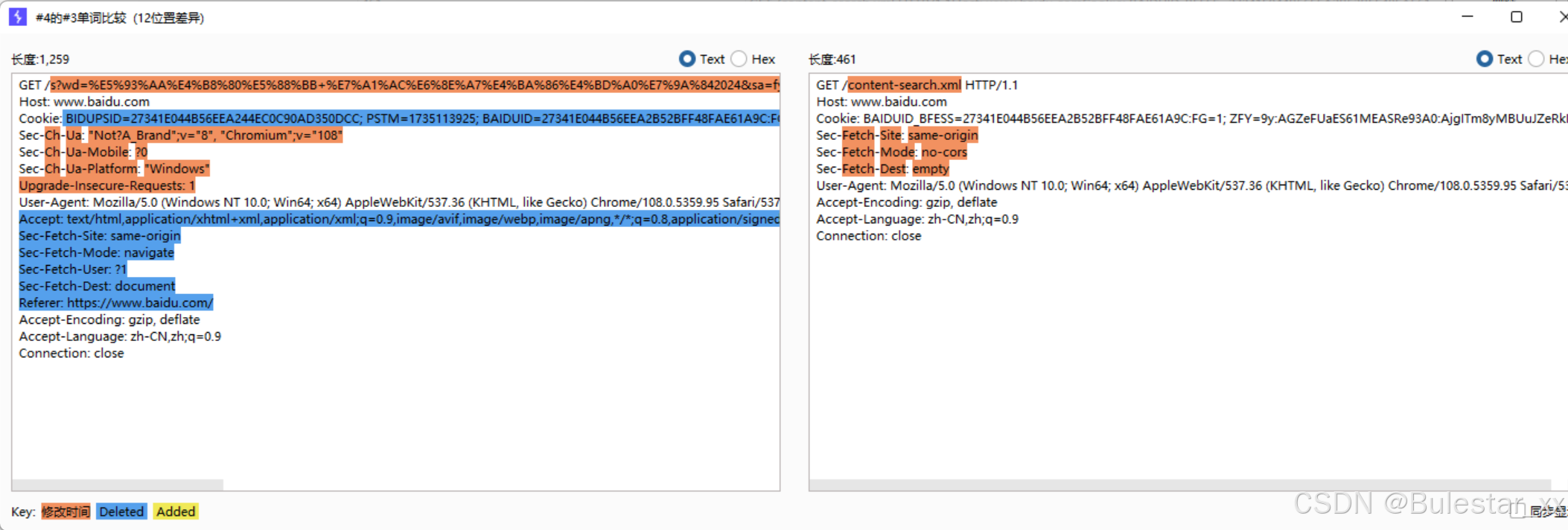Click Host: www.baidu.com line in right panel
Image resolution: width=1568 pixels, height=530 pixels.
point(882,102)
